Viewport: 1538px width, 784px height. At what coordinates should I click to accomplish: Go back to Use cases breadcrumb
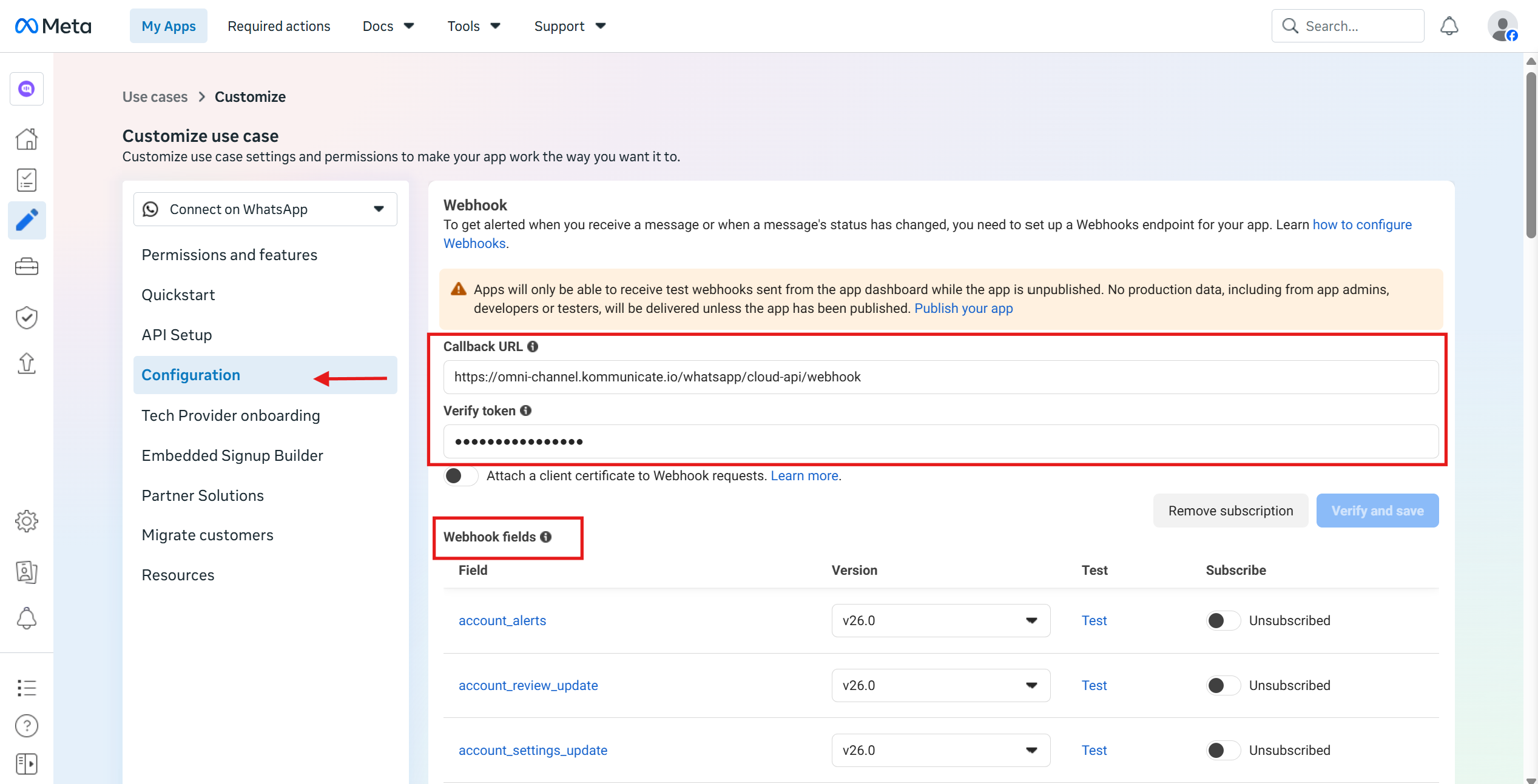pos(155,97)
